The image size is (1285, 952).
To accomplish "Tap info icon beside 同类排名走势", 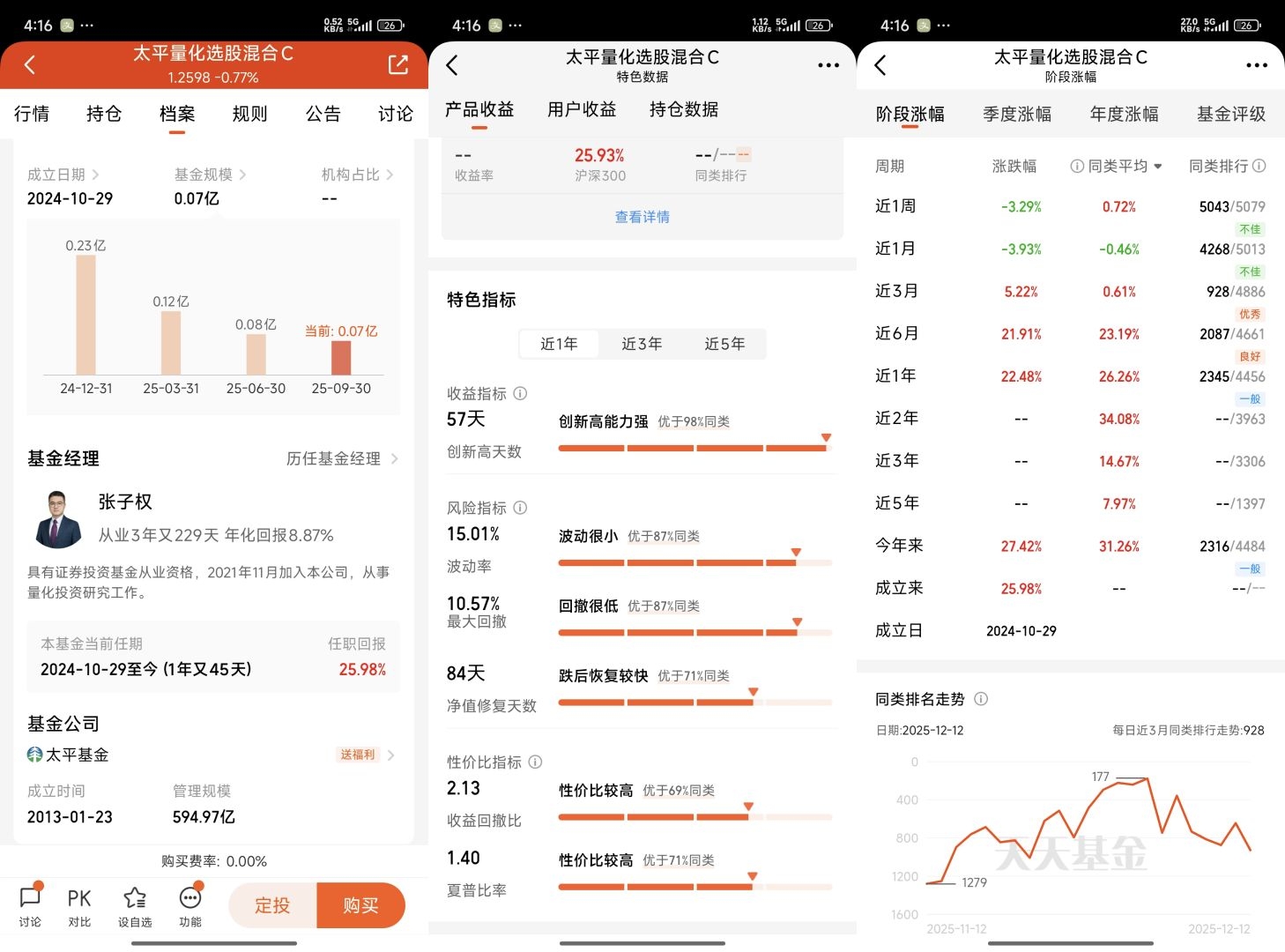I will point(980,699).
